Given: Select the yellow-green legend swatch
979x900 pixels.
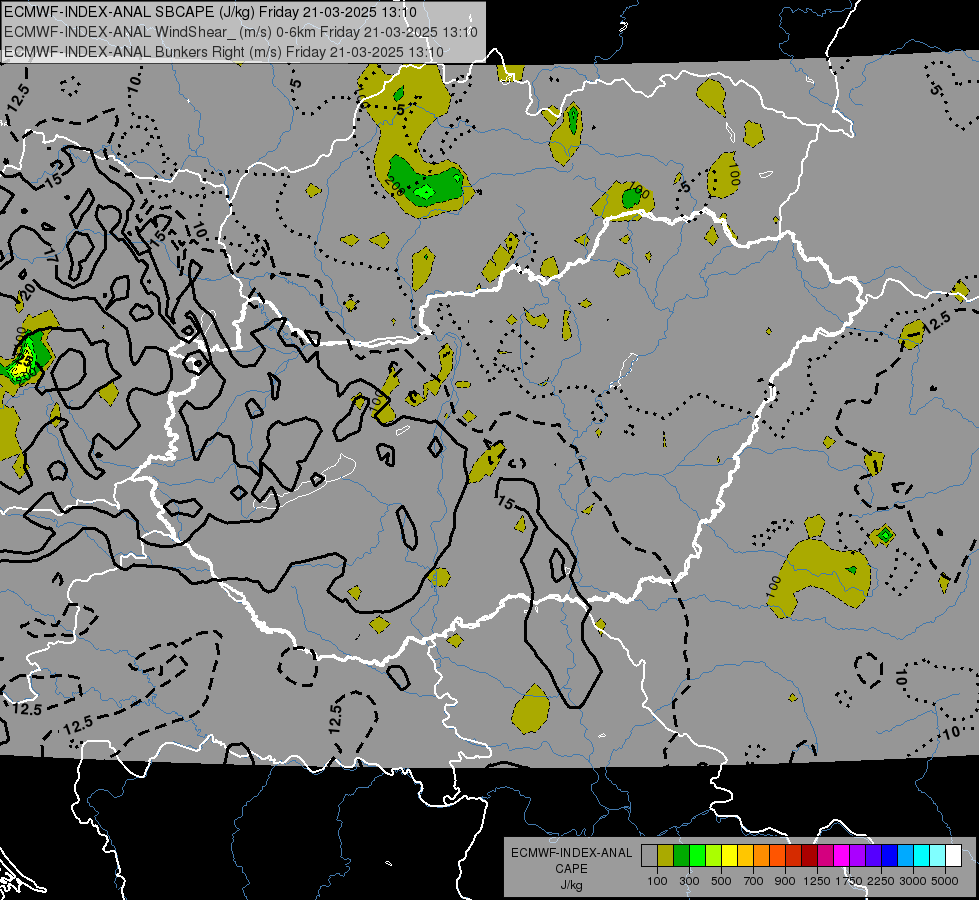Looking at the screenshot, I should click(714, 856).
